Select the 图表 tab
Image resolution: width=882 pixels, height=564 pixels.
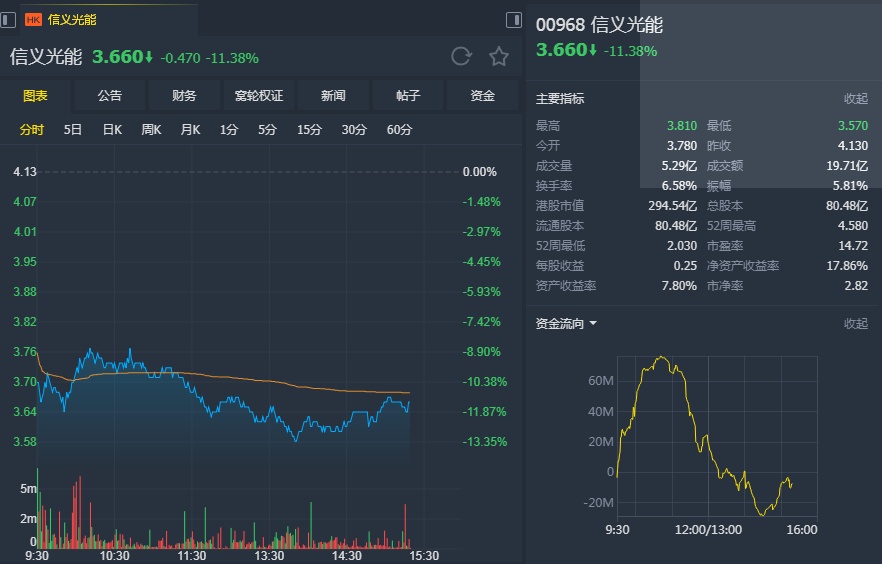(35, 96)
